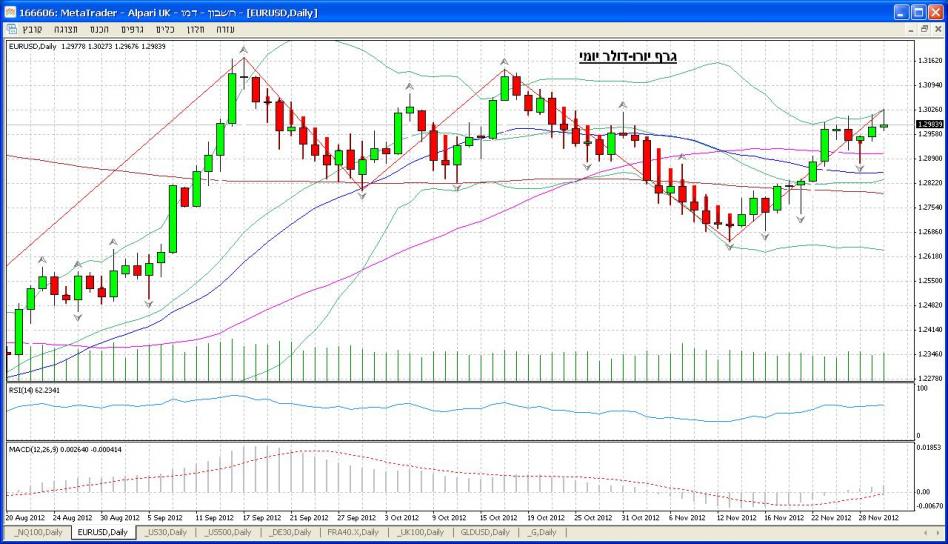Select the _US500,Daily chart tab
948x544 pixels.
tap(226, 532)
